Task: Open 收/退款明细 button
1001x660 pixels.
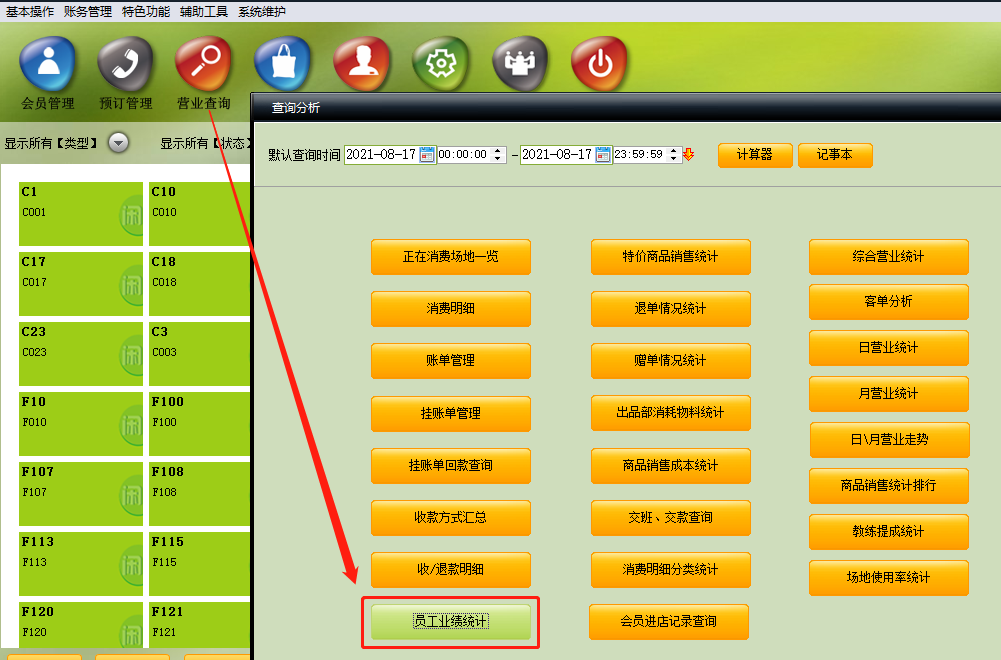Action: (451, 569)
